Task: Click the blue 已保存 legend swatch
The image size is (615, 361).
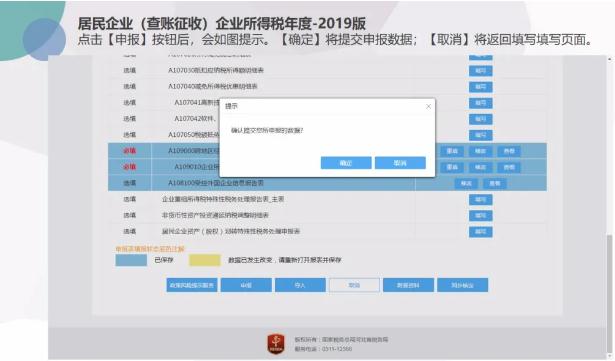Action: 131,260
